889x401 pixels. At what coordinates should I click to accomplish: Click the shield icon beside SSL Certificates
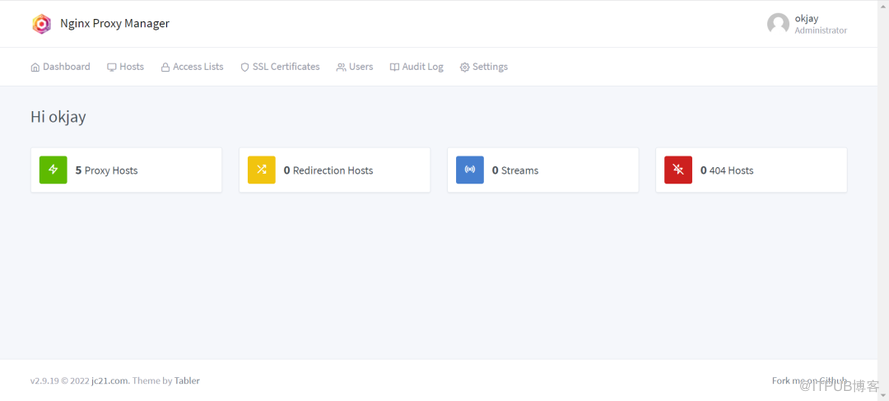pos(245,68)
